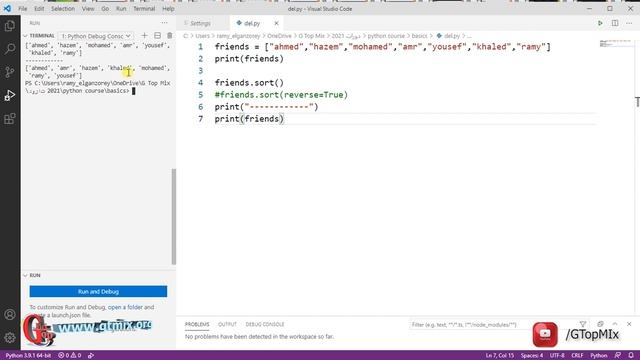Open the Accounts menu icon
This screenshot has width=640, height=360.
(9, 314)
